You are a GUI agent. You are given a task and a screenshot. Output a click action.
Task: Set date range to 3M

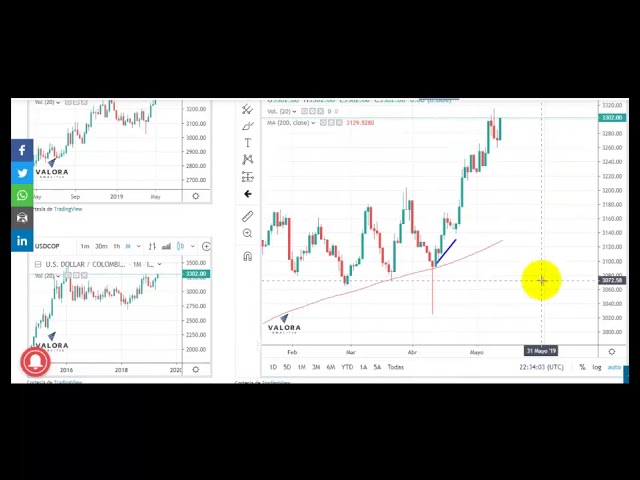316,367
